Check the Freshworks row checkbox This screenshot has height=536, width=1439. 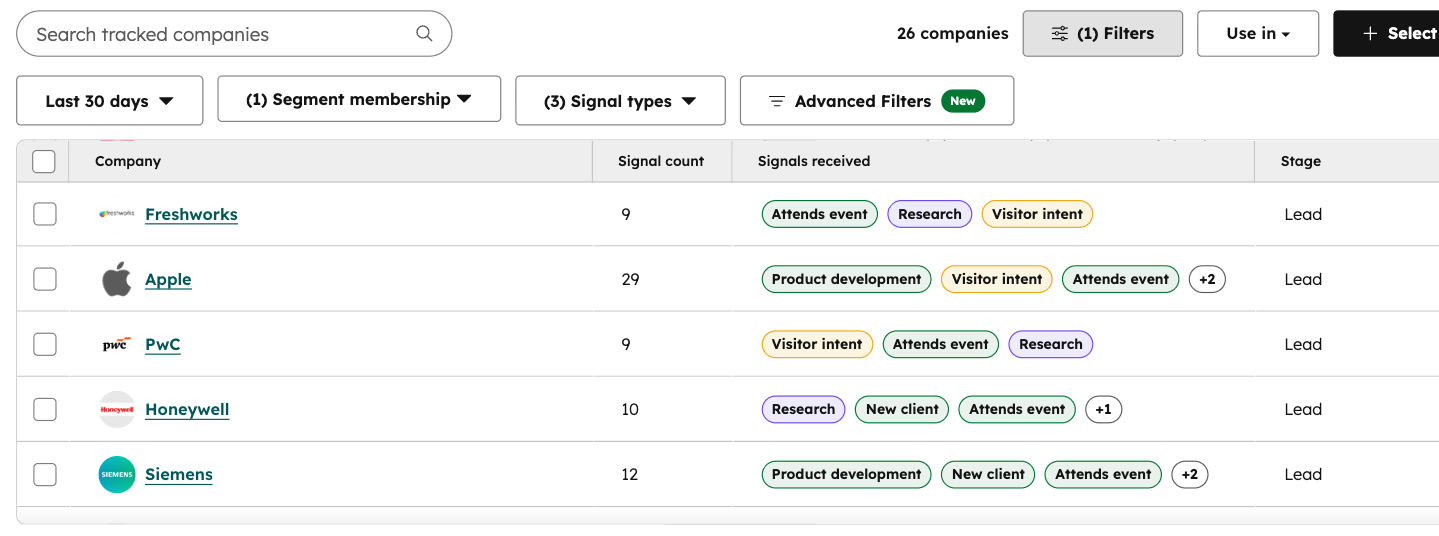(45, 214)
